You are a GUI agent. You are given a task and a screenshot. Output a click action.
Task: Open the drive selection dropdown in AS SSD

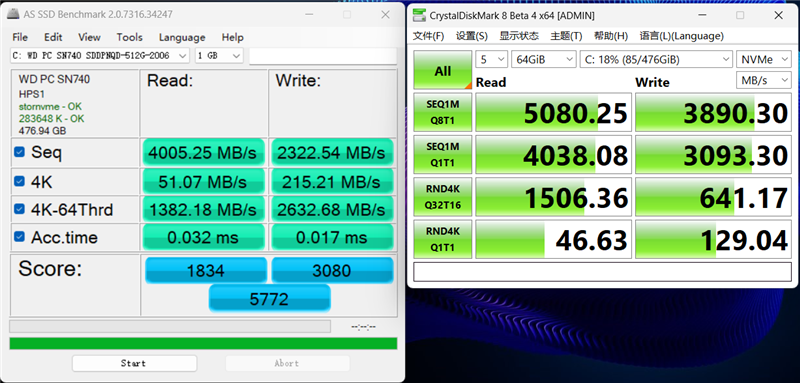pyautogui.click(x=99, y=56)
